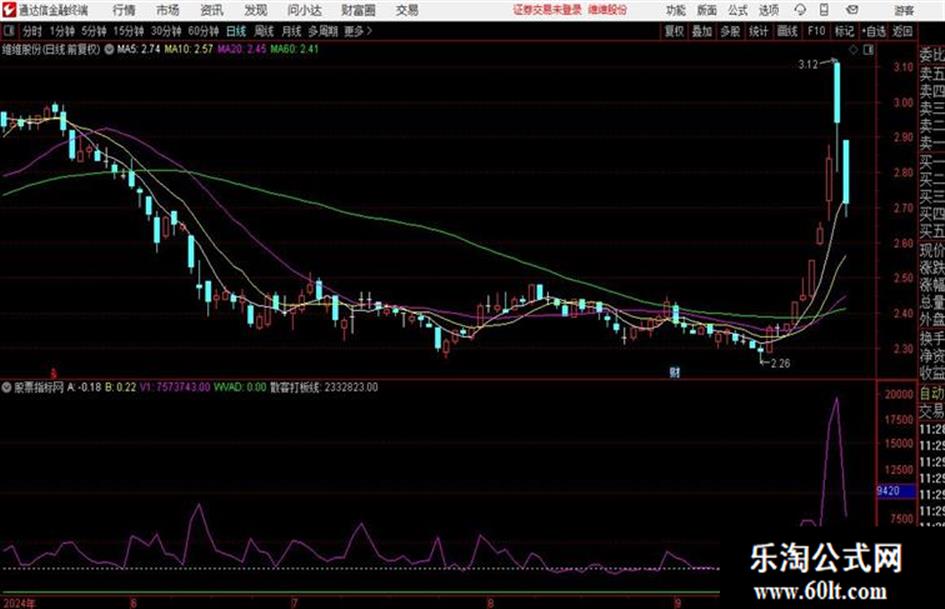The image size is (945, 609).
Task: Switch to the 15分钟 period tab
Action: coord(129,31)
